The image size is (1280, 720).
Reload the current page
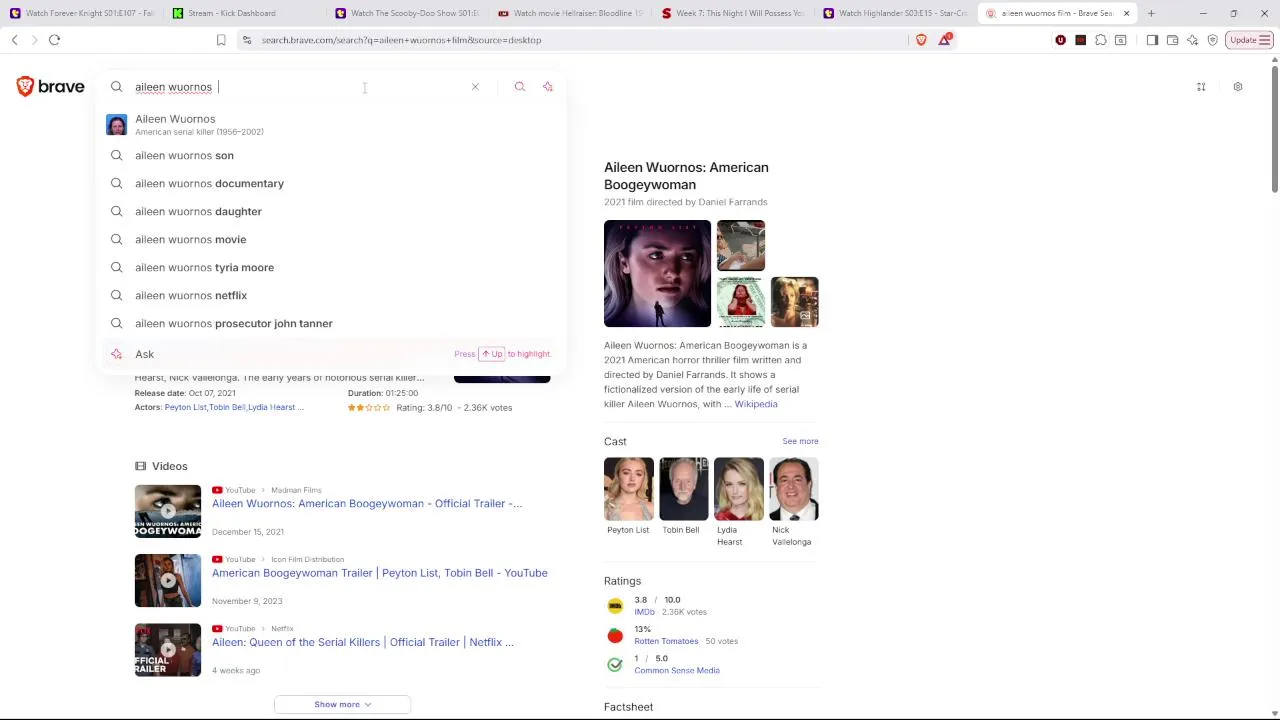click(54, 40)
